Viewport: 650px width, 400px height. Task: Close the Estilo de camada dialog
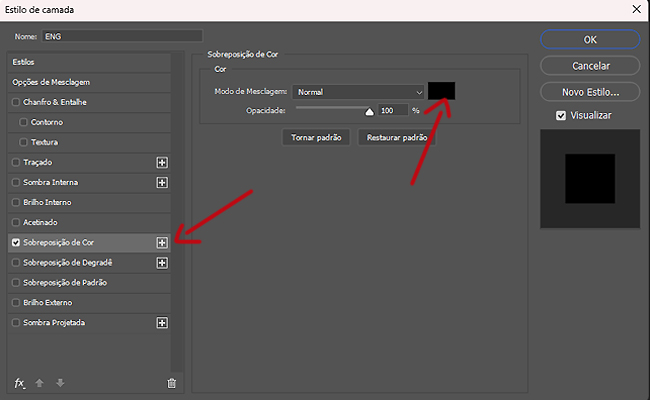(x=637, y=9)
